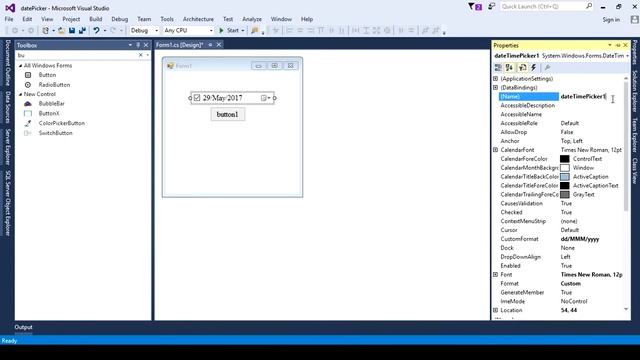Show the Categorized view in Properties
Image resolution: width=640 pixels, height=360 pixels.
coord(498,68)
